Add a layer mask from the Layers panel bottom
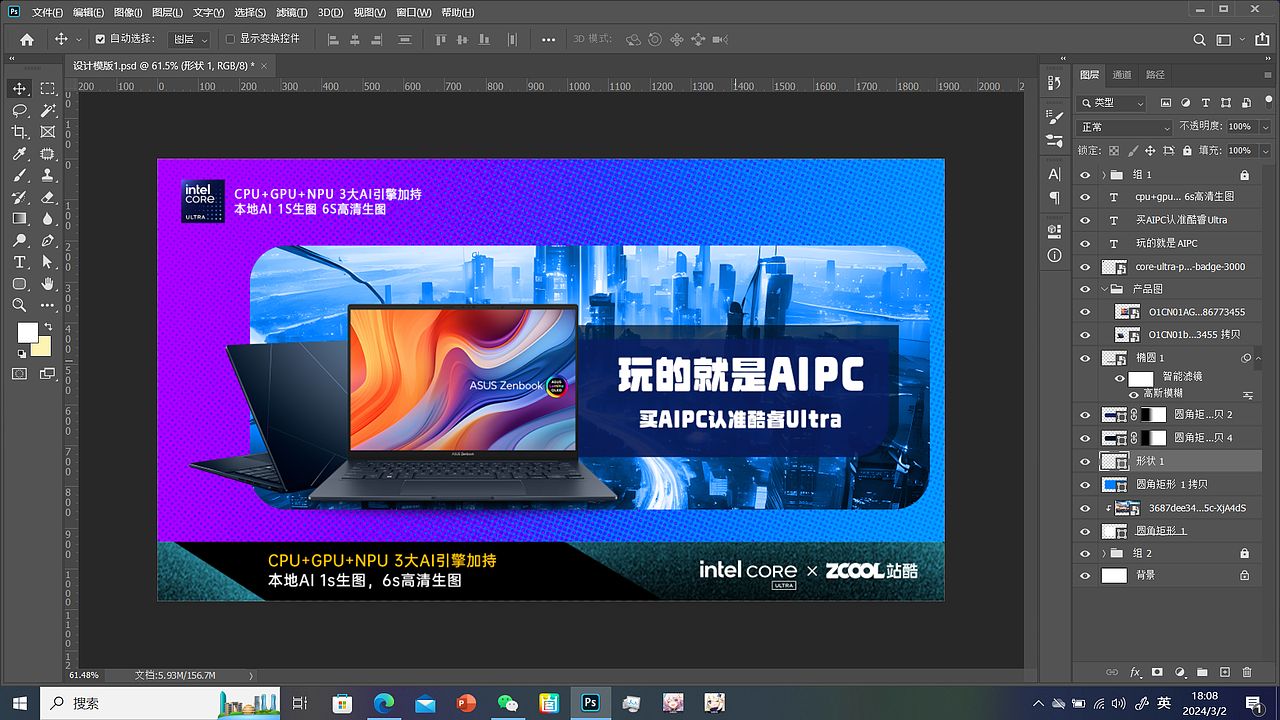The width and height of the screenshot is (1280, 720). click(x=1157, y=673)
